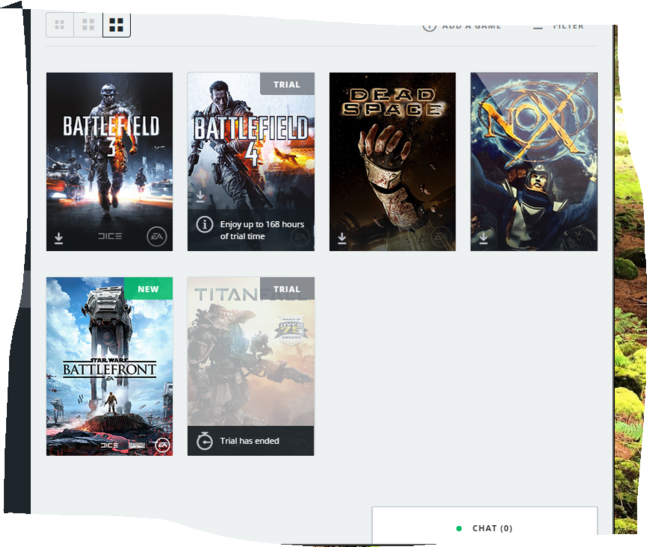Click download icon on Dead Space

(x=342, y=238)
